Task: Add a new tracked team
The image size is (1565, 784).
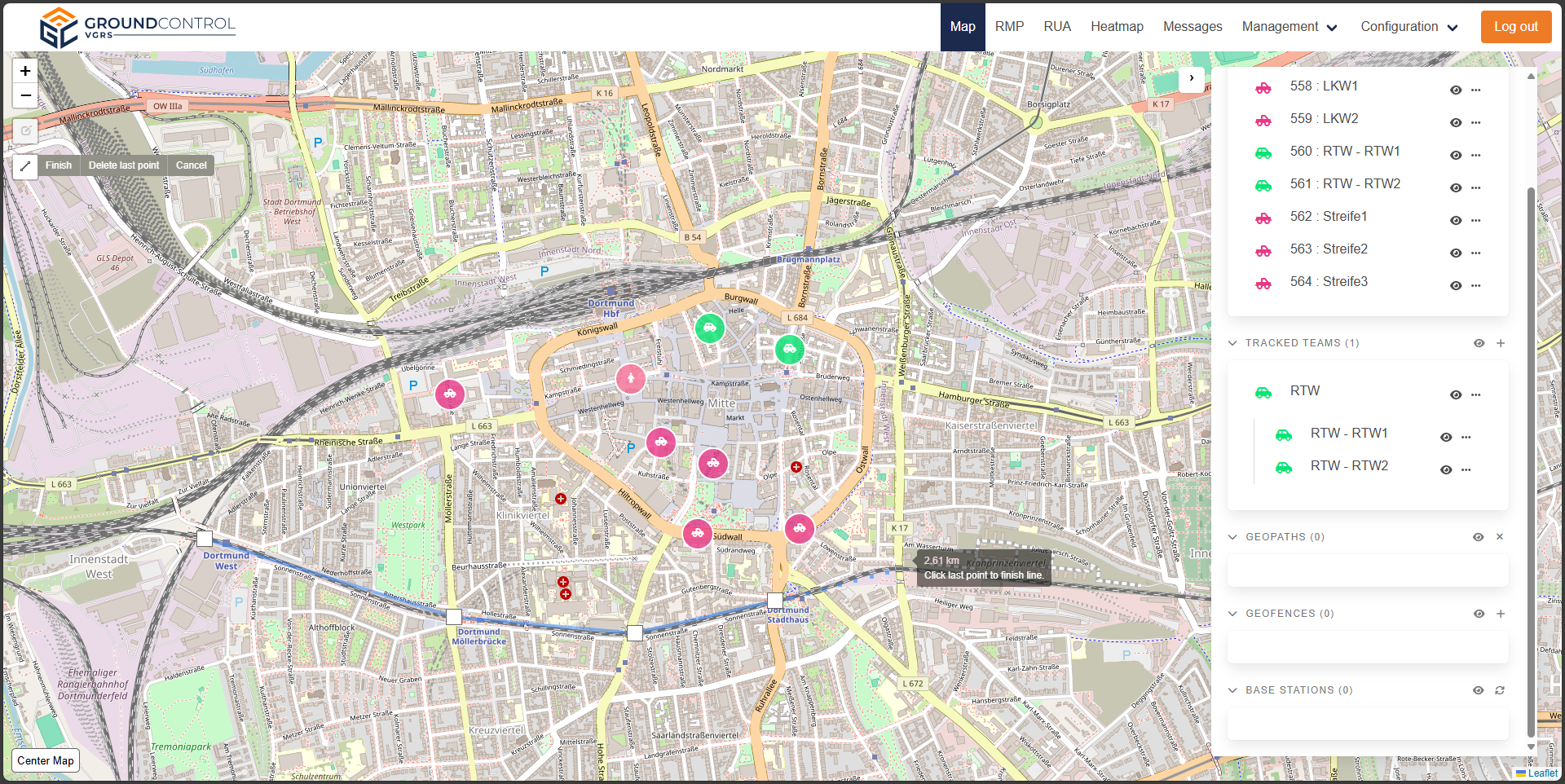Action: pos(1500,343)
